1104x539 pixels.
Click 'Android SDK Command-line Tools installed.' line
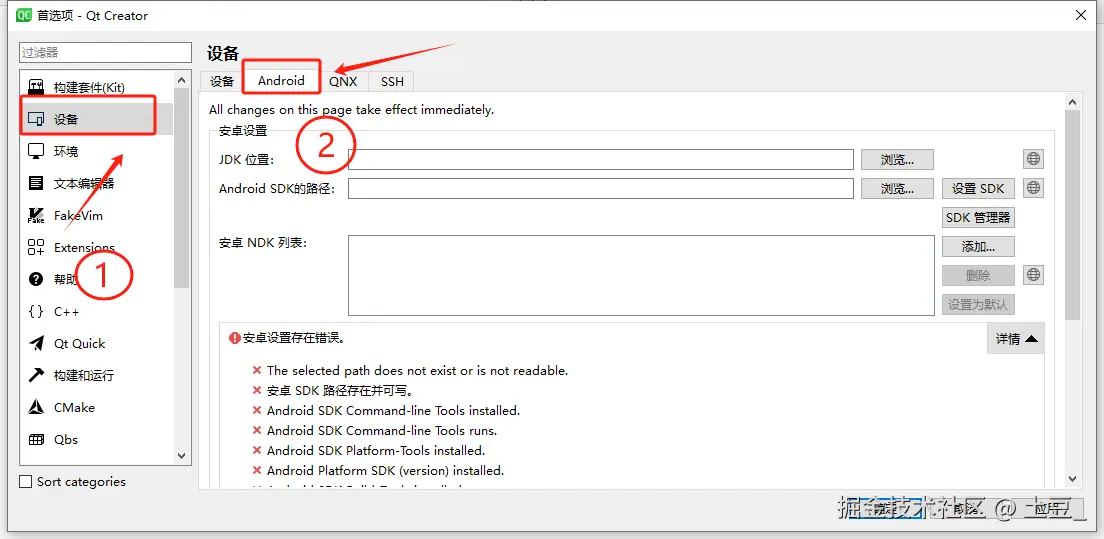pyautogui.click(x=393, y=410)
